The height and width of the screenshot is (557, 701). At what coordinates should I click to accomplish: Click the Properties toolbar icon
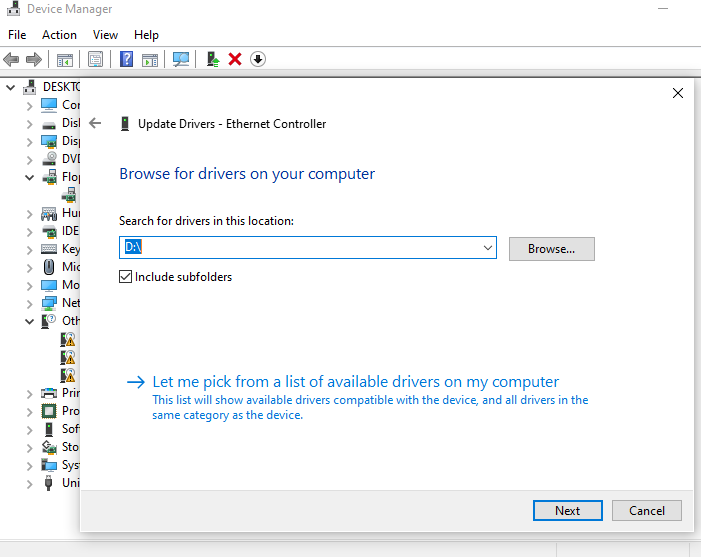pyautogui.click(x=95, y=60)
